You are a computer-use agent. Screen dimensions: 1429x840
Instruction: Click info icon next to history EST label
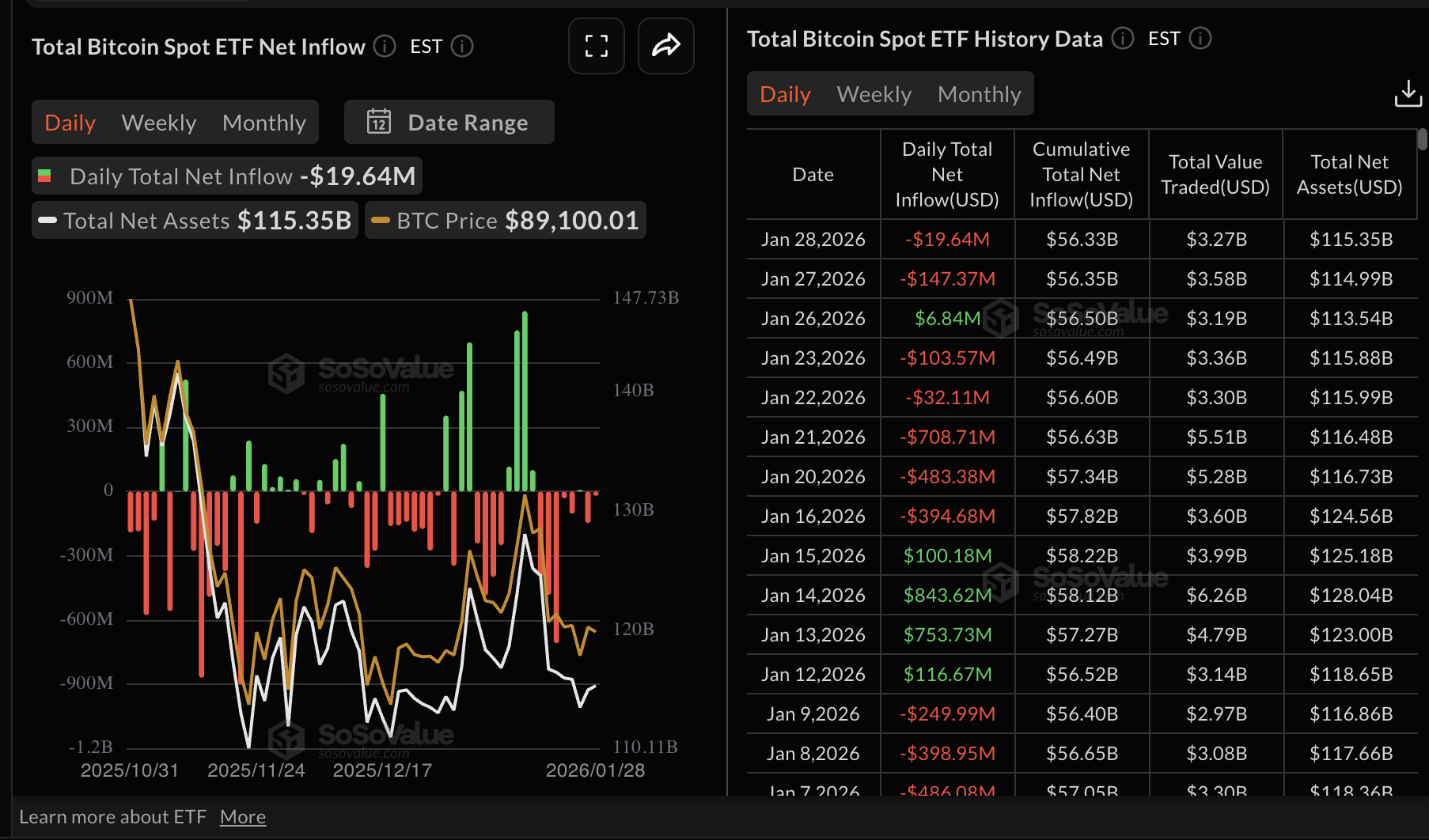click(1200, 39)
